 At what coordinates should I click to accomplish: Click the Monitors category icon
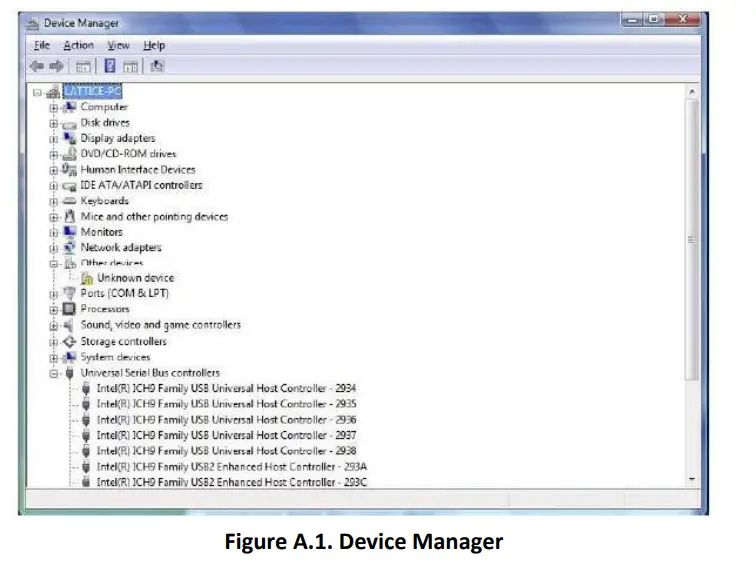(69, 232)
